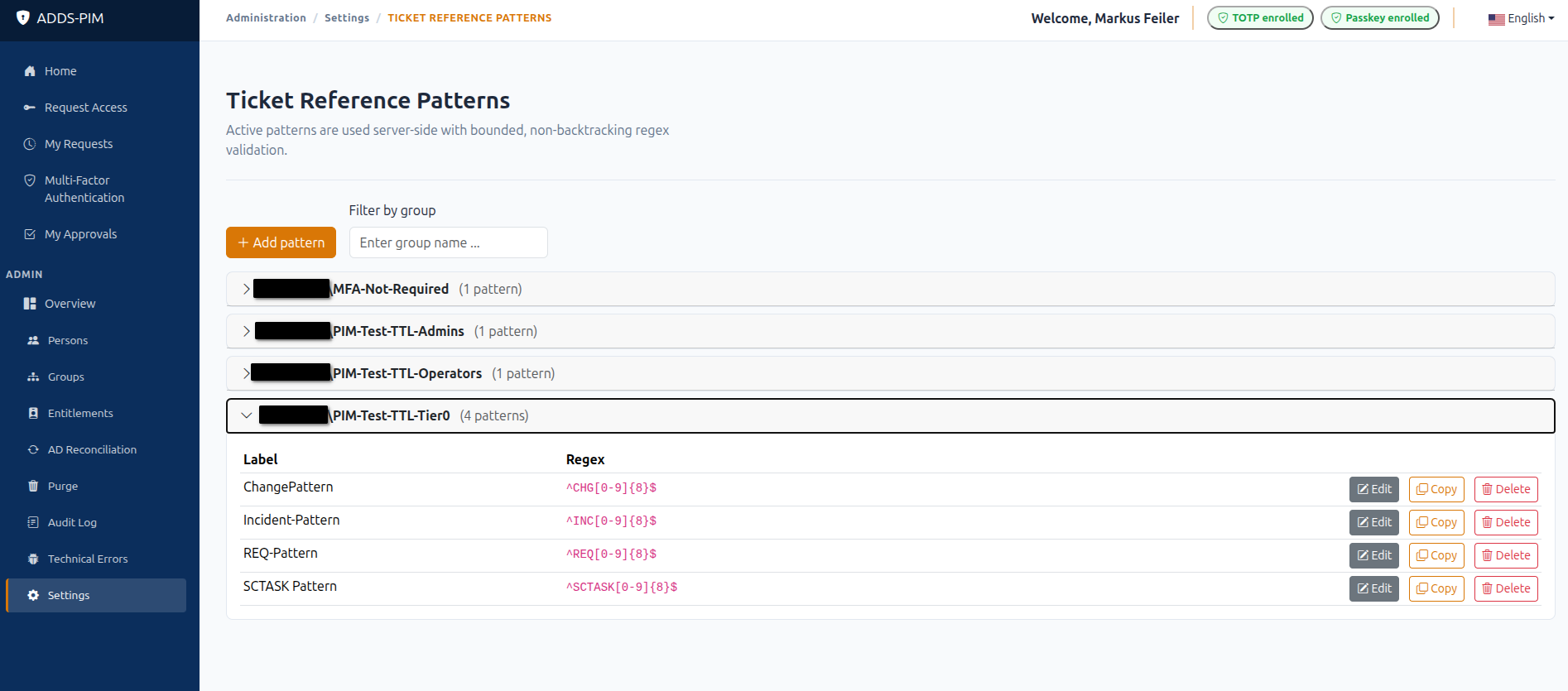Click the Multi-Factor Authentication shield icon
Viewport: 1568px width, 691px height.
30,180
